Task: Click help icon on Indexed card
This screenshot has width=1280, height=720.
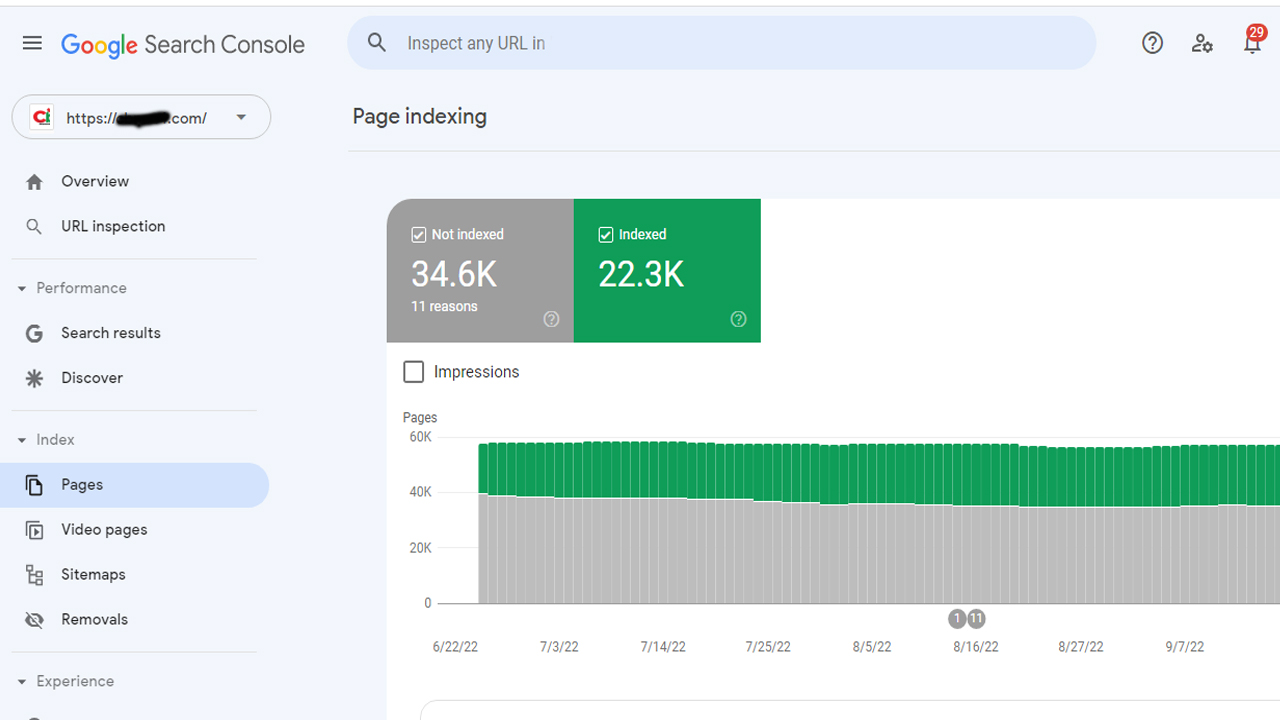Action: click(x=738, y=319)
